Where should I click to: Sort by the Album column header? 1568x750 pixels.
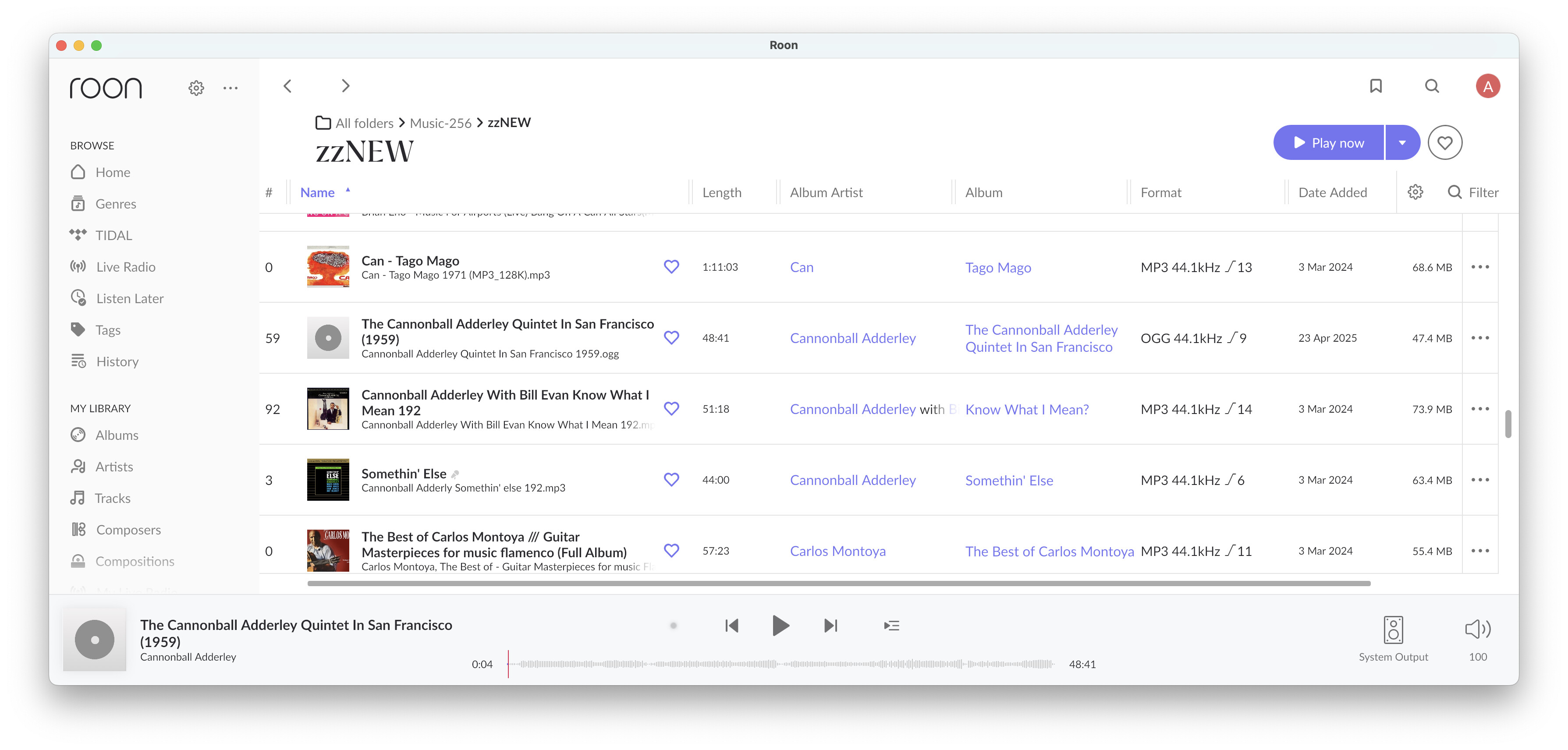coord(984,192)
